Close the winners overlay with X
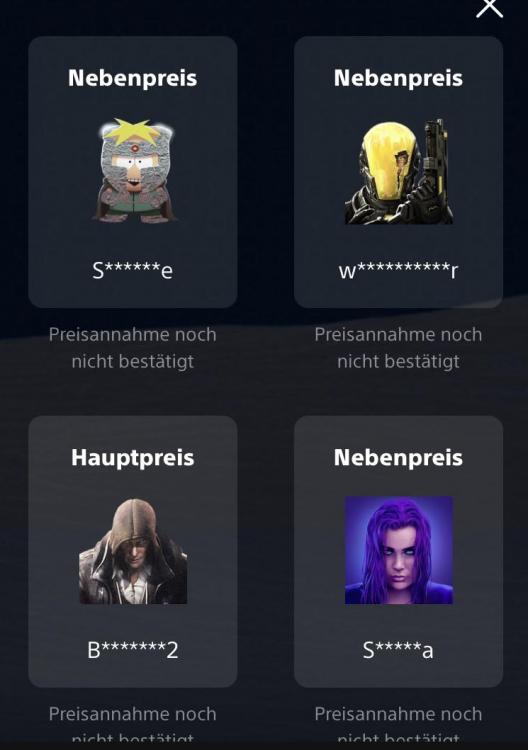 [x=489, y=7]
